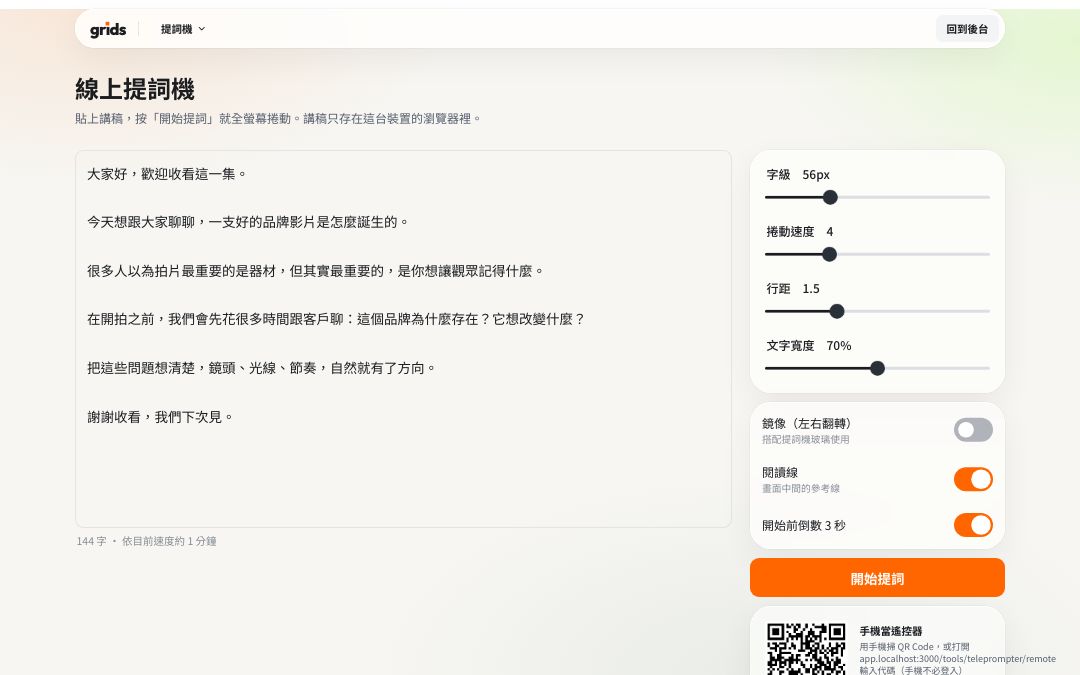Click the '70%' text width value
Viewport: 1080px width, 675px height.
(x=838, y=346)
